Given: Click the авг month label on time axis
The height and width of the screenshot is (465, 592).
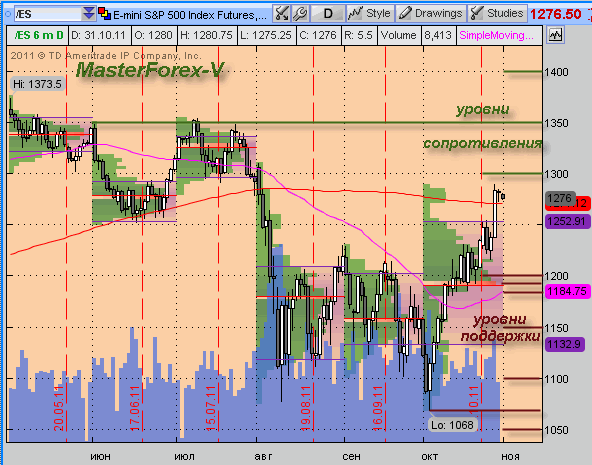Looking at the screenshot, I should 263,456.
